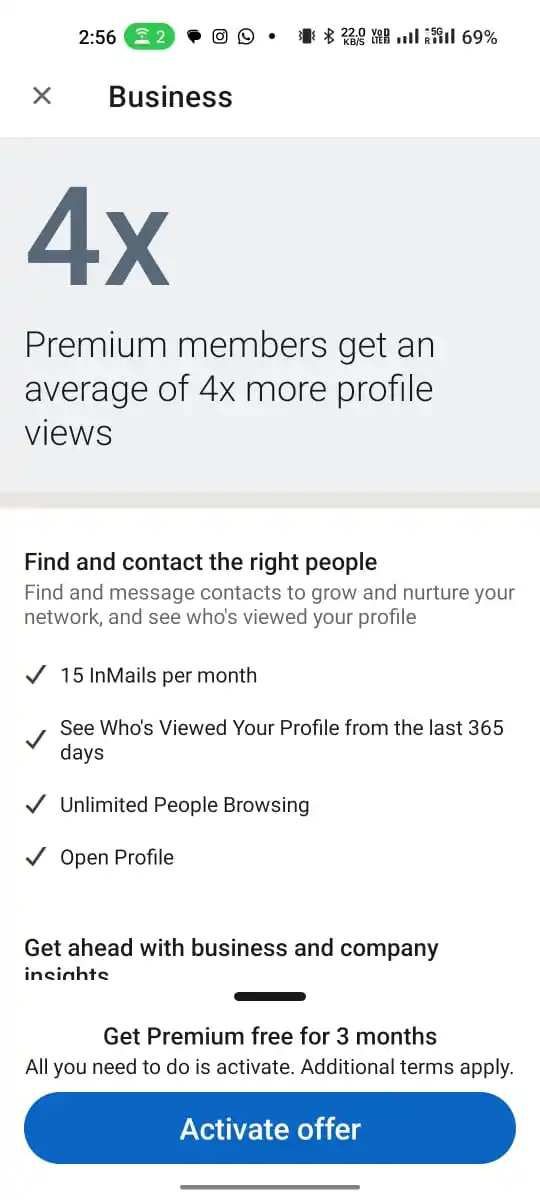Tap the Instagram notification icon

coord(220,37)
